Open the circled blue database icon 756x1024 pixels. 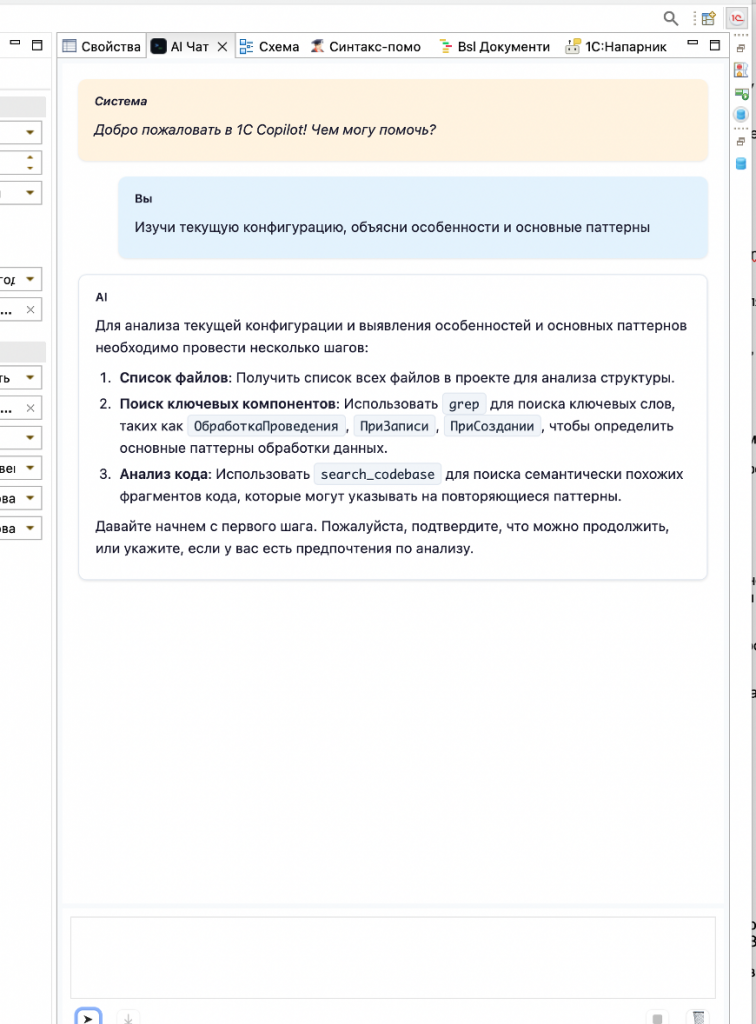point(740,115)
